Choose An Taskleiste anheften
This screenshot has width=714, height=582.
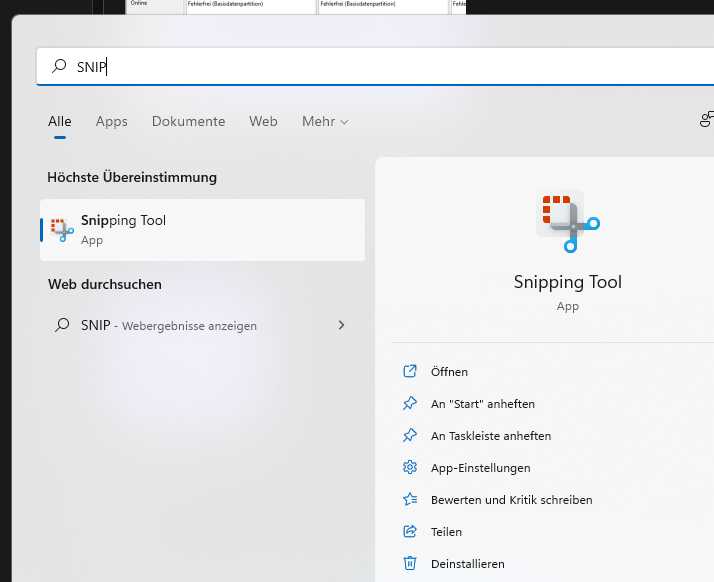tap(491, 436)
